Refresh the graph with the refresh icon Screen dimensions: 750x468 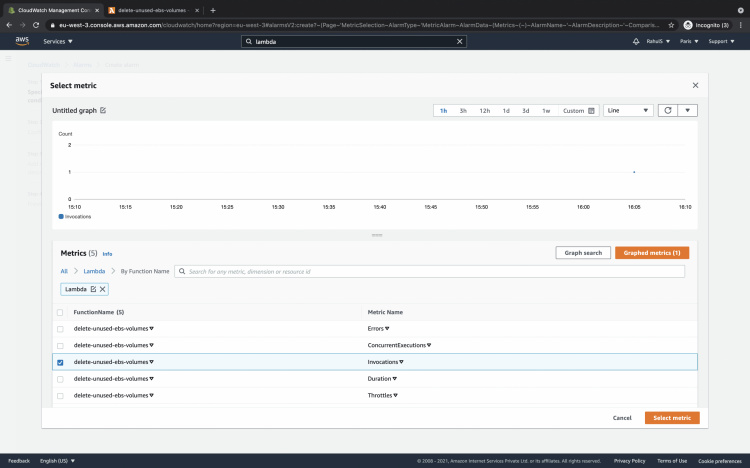(x=667, y=110)
